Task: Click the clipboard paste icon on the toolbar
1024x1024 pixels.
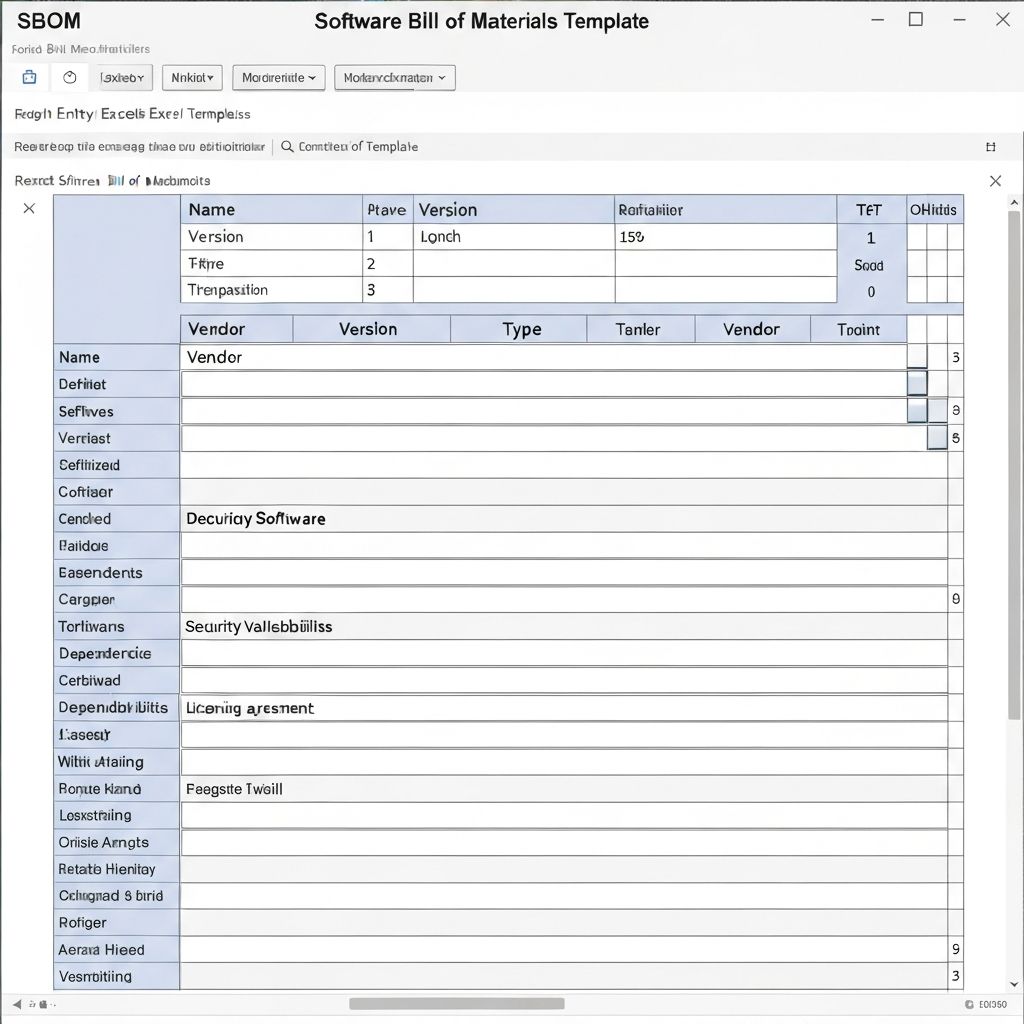Action: pos(28,77)
